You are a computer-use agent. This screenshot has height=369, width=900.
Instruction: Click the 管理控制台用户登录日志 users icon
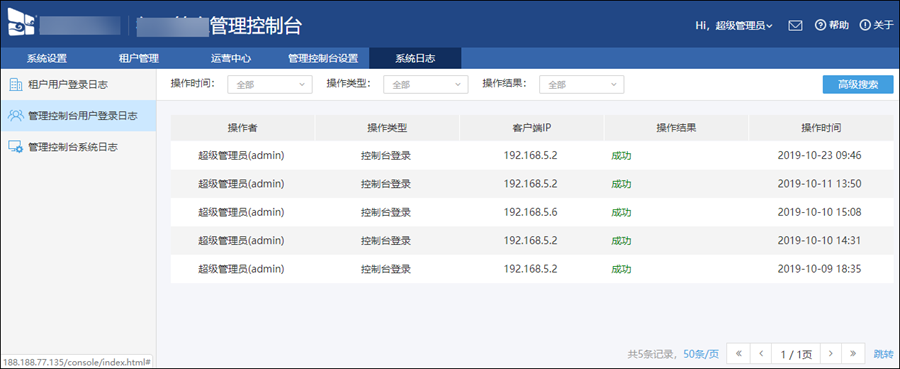[15, 116]
